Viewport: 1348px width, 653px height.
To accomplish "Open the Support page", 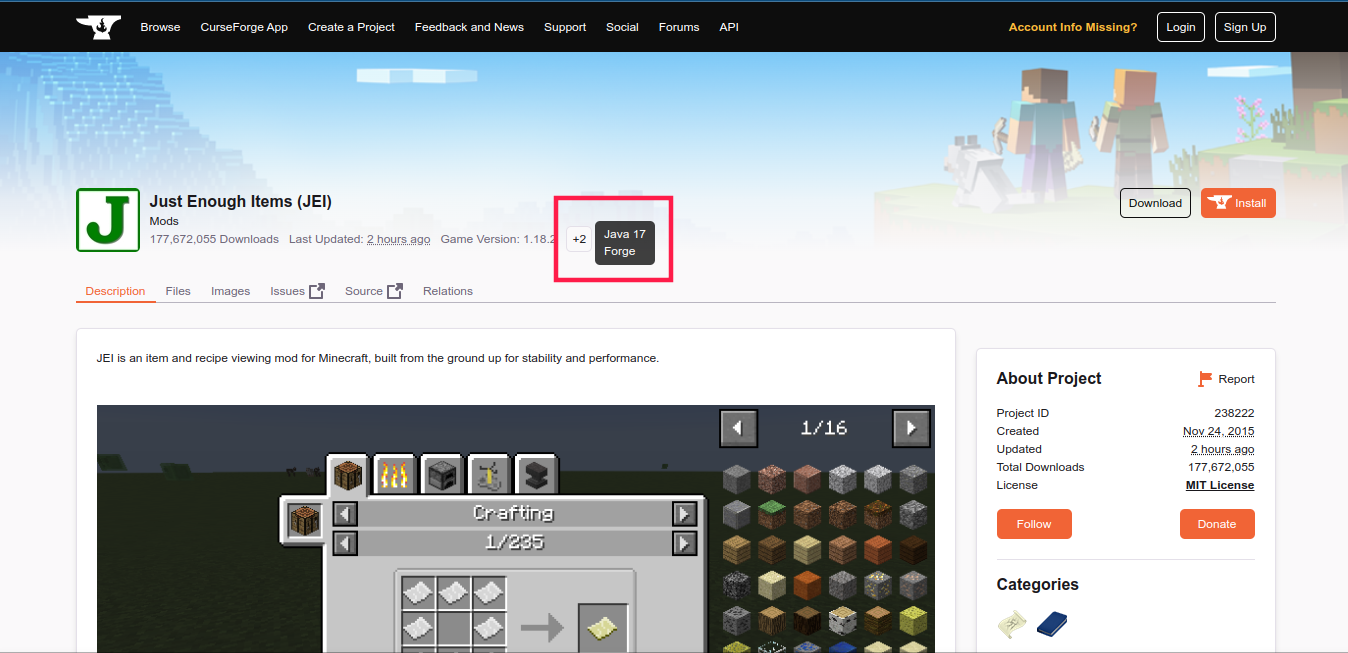I will point(565,27).
